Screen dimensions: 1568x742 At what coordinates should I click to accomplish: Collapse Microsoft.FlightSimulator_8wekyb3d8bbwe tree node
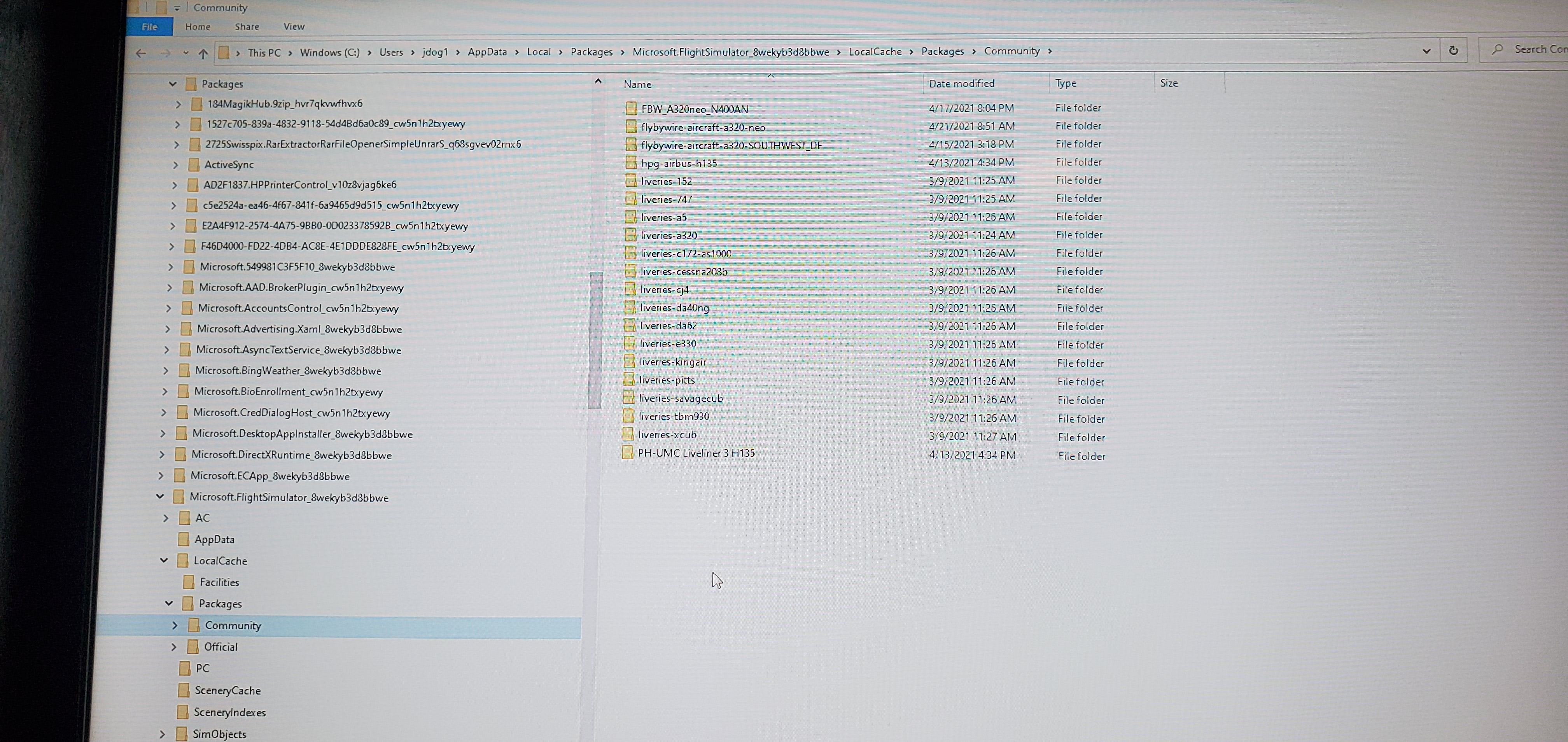160,497
